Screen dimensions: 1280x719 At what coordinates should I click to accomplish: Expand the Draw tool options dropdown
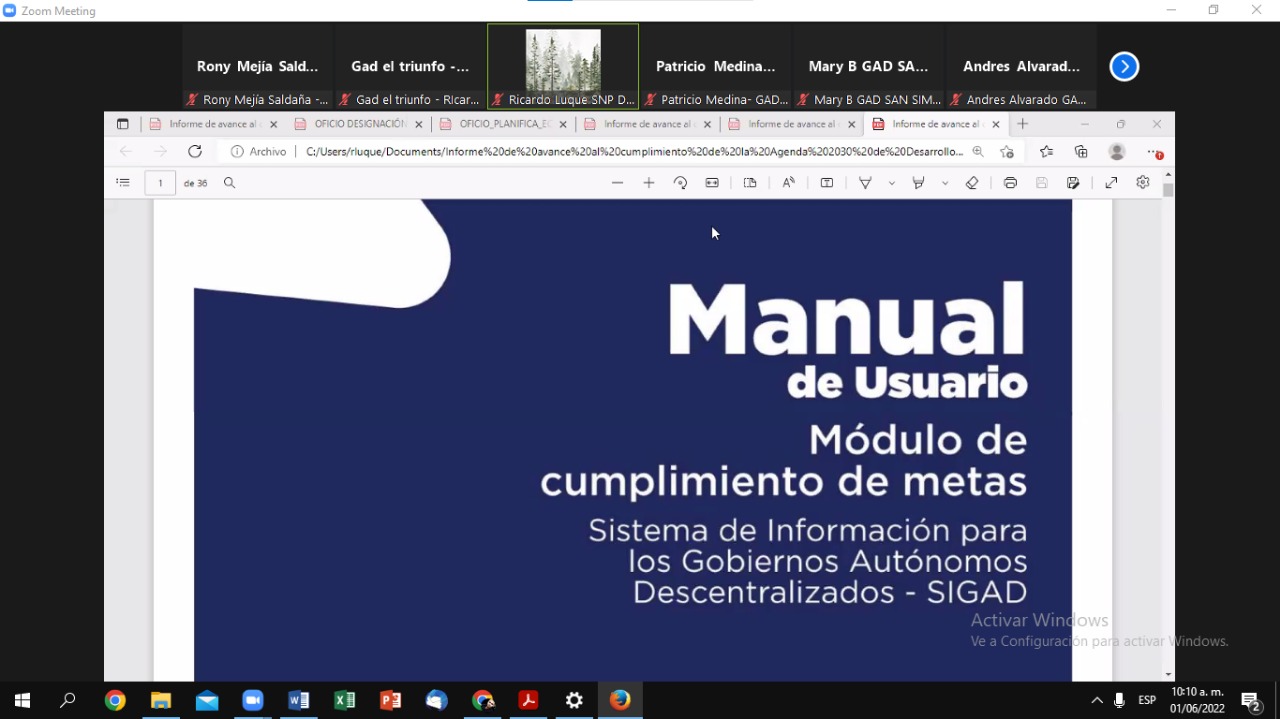891,183
